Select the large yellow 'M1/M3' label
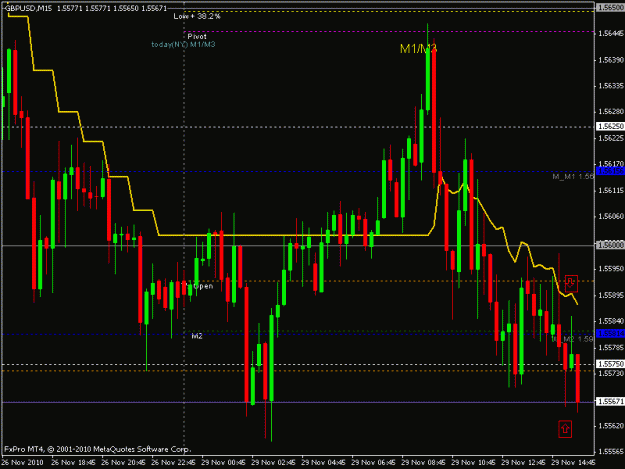Viewport: 625px width, 469px height. coord(419,49)
